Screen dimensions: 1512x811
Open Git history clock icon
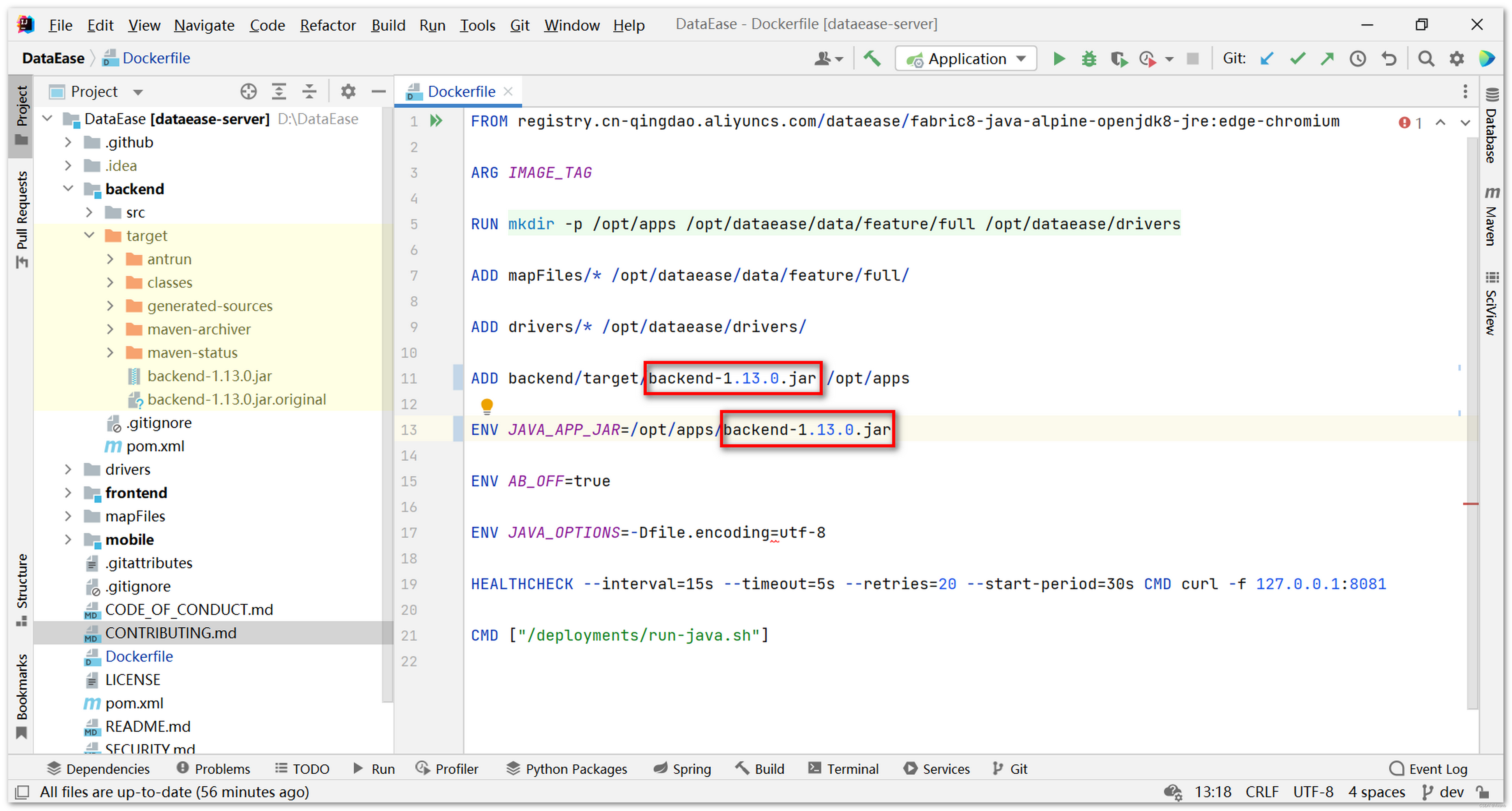point(1358,59)
